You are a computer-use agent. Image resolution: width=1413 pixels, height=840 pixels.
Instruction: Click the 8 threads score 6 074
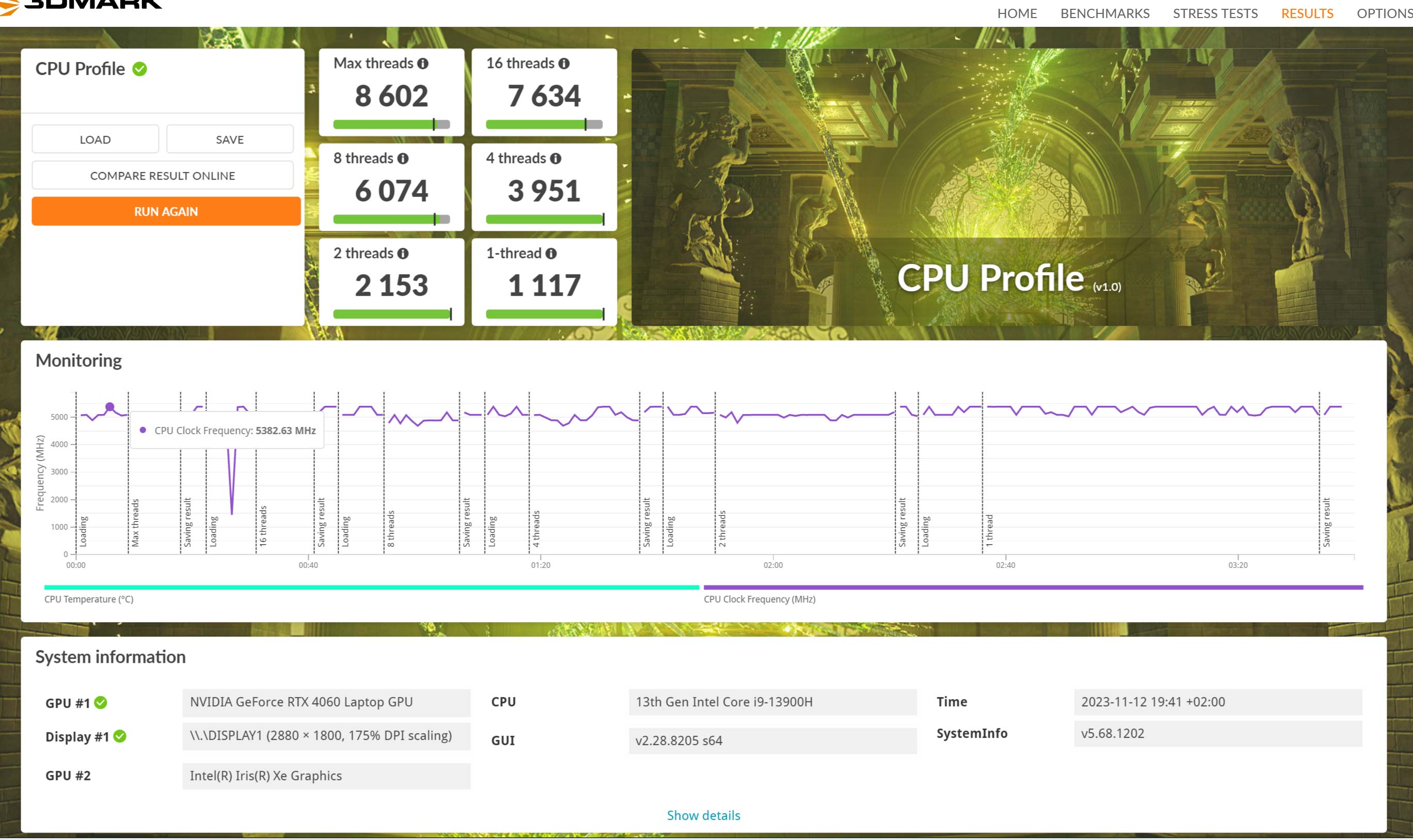pyautogui.click(x=392, y=191)
